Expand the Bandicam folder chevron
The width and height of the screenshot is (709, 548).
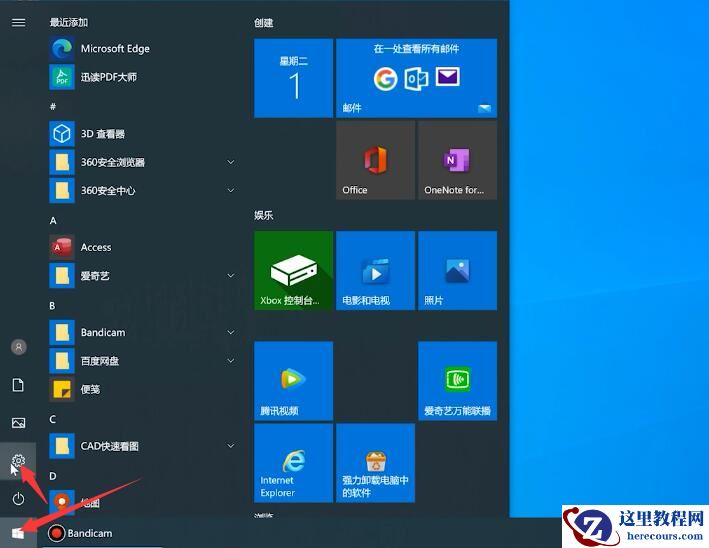pos(231,333)
